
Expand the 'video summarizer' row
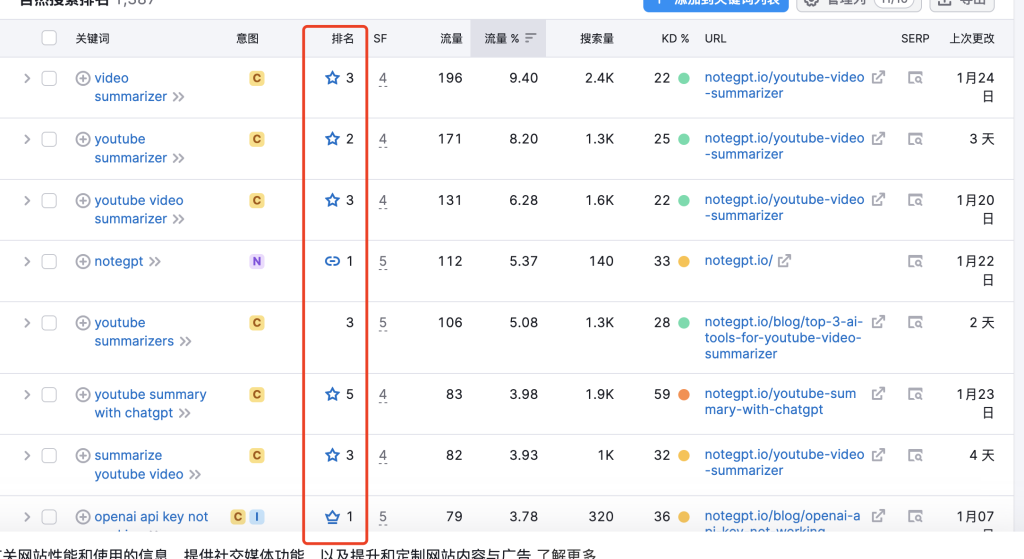pyautogui.click(x=27, y=78)
